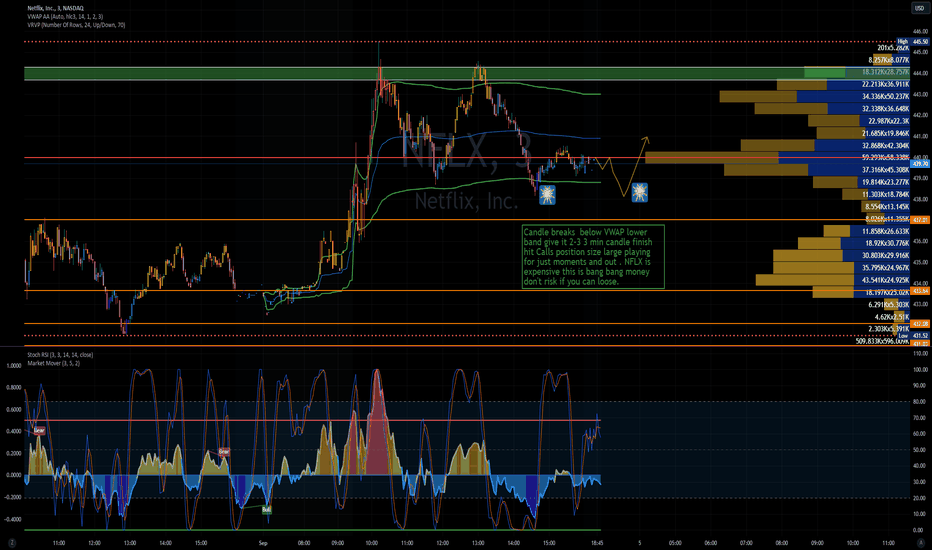Select the Netflix, Inc., 3, NASDAQ symbol legend

55,8
